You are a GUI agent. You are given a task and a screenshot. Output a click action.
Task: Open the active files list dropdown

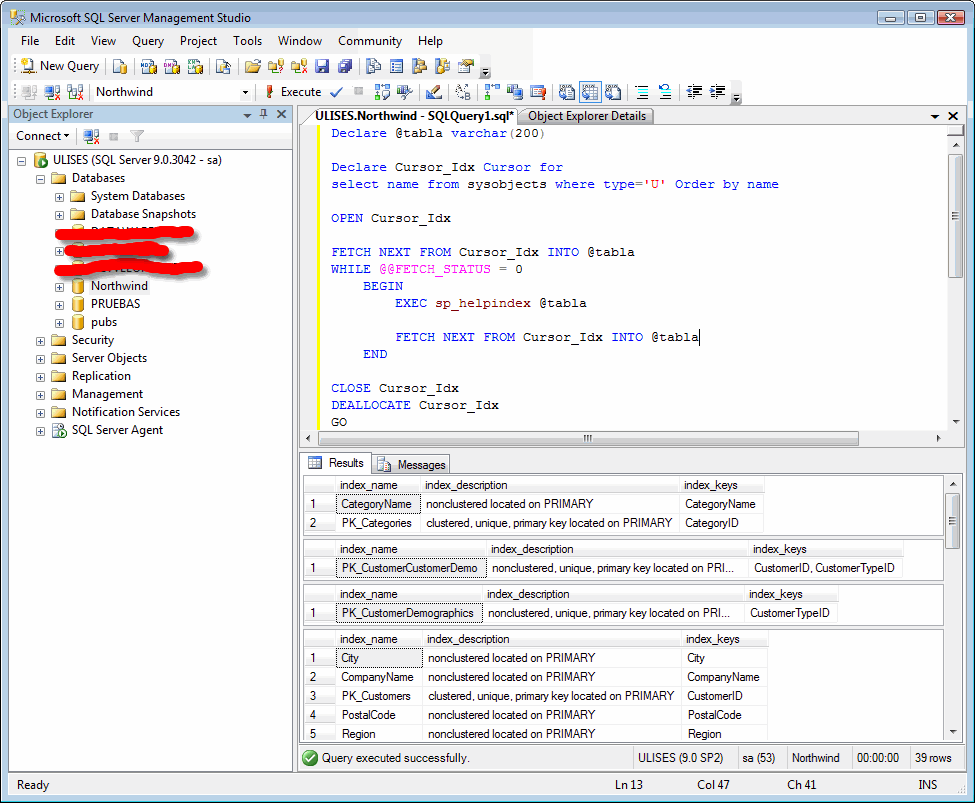click(935, 116)
